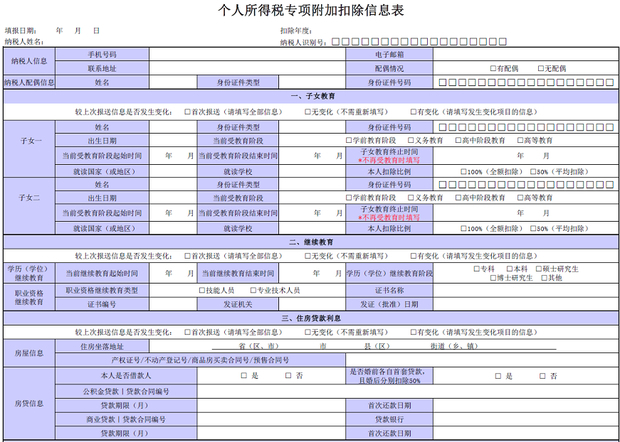The height and width of the screenshot is (442, 620).
Task: Click the 职业资格继续教育类型 label
Action: click(102, 291)
